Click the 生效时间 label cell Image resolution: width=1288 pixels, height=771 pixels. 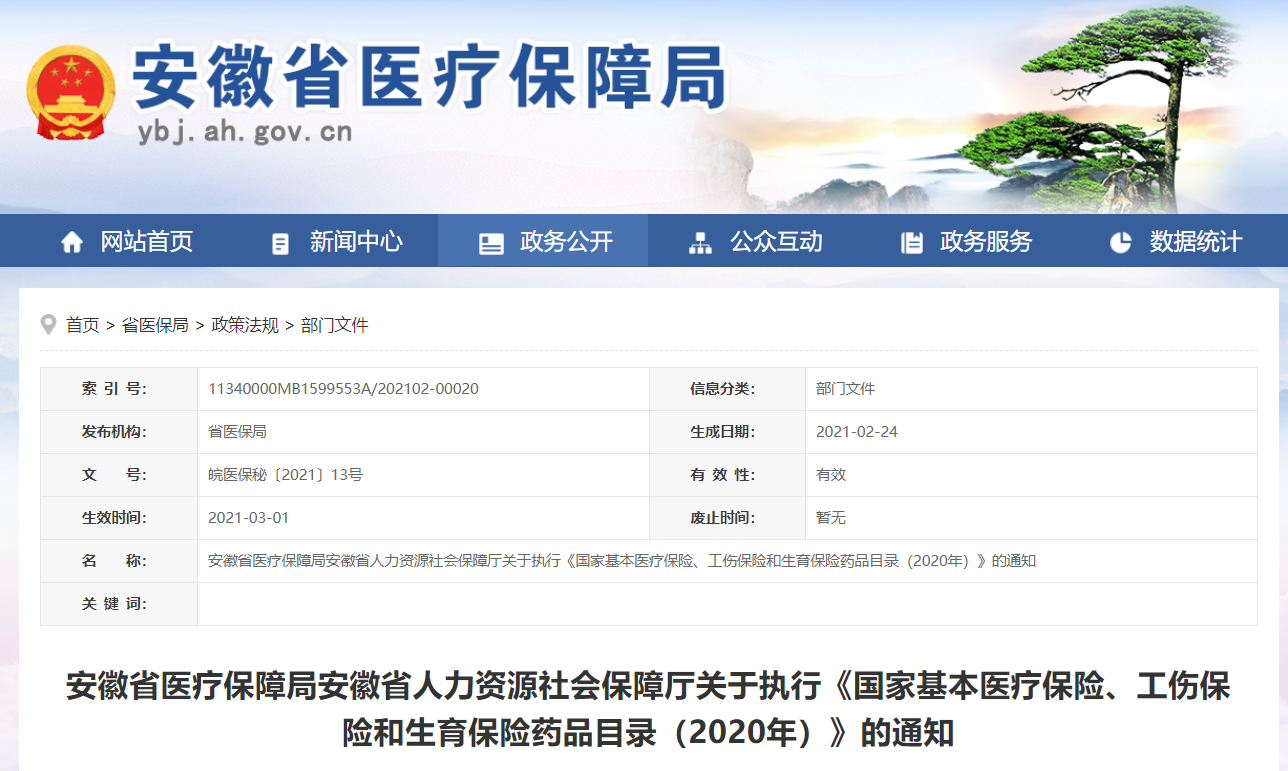(119, 518)
